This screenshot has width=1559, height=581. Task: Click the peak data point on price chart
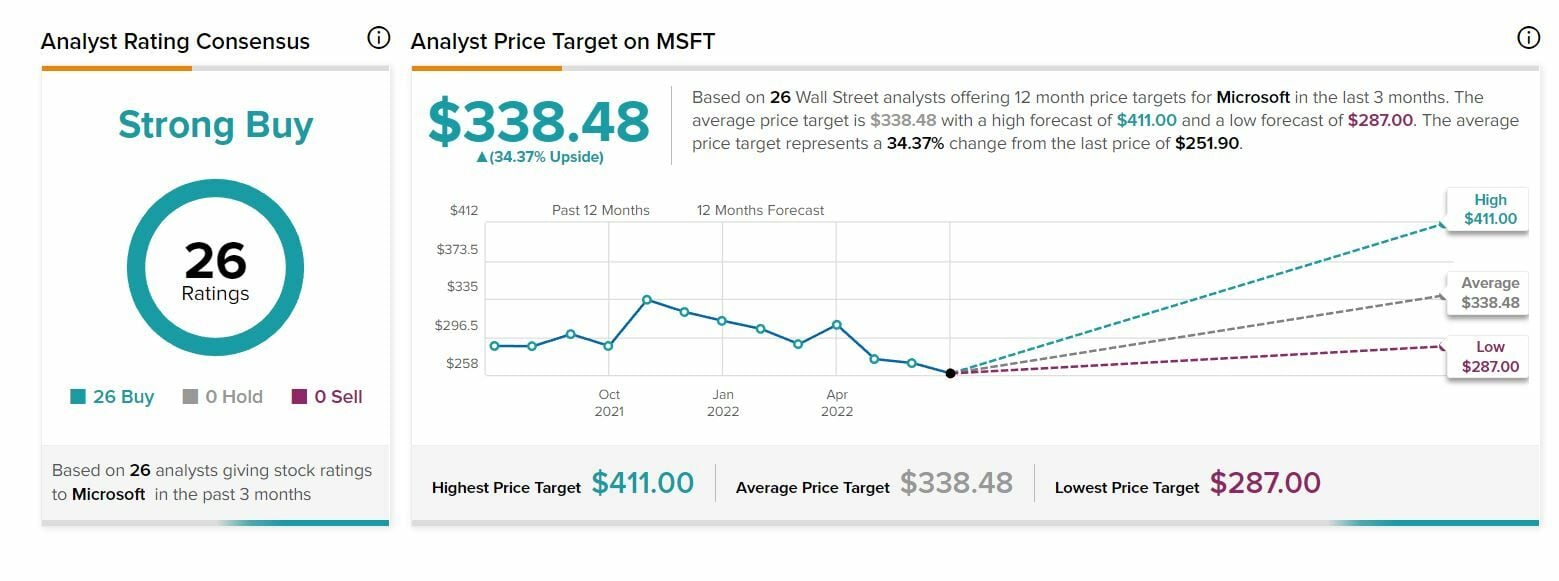coord(647,300)
